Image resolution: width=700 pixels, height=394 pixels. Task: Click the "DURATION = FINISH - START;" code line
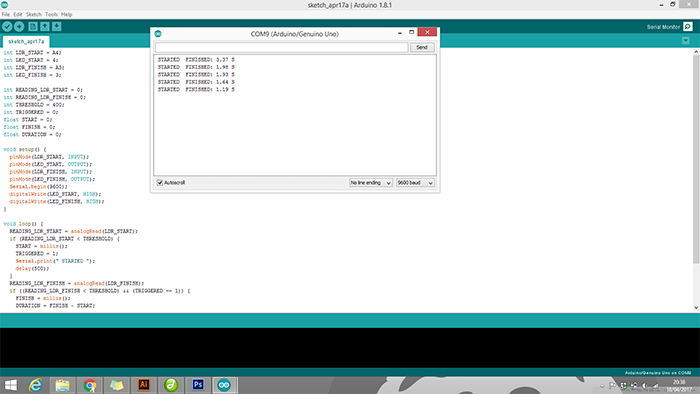tap(55, 306)
